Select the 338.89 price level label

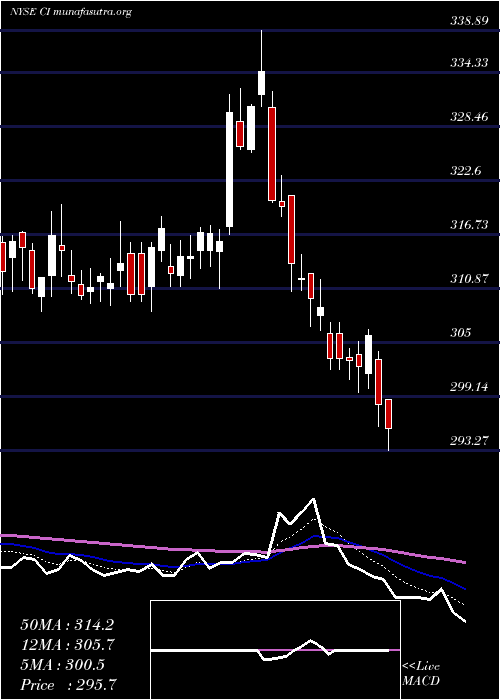468,21
